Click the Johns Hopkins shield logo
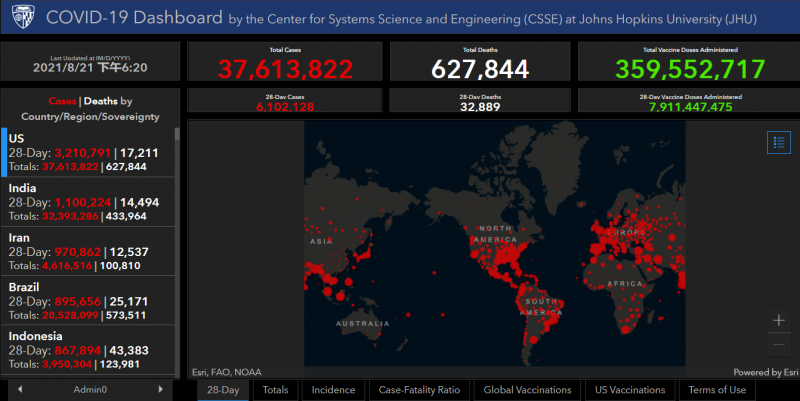This screenshot has width=800, height=401. [22, 16]
